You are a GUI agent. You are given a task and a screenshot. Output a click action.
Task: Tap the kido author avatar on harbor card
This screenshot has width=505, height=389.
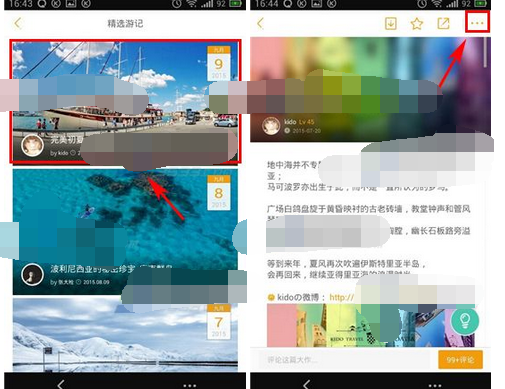32,145
